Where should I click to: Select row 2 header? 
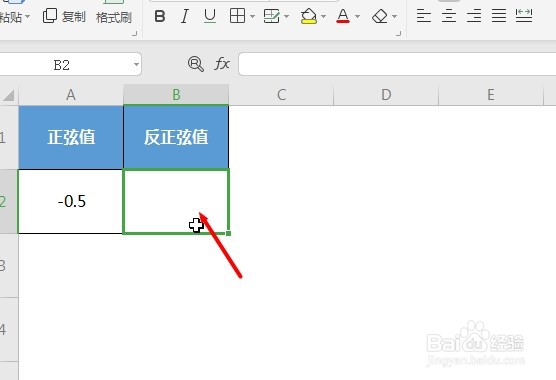[9, 201]
